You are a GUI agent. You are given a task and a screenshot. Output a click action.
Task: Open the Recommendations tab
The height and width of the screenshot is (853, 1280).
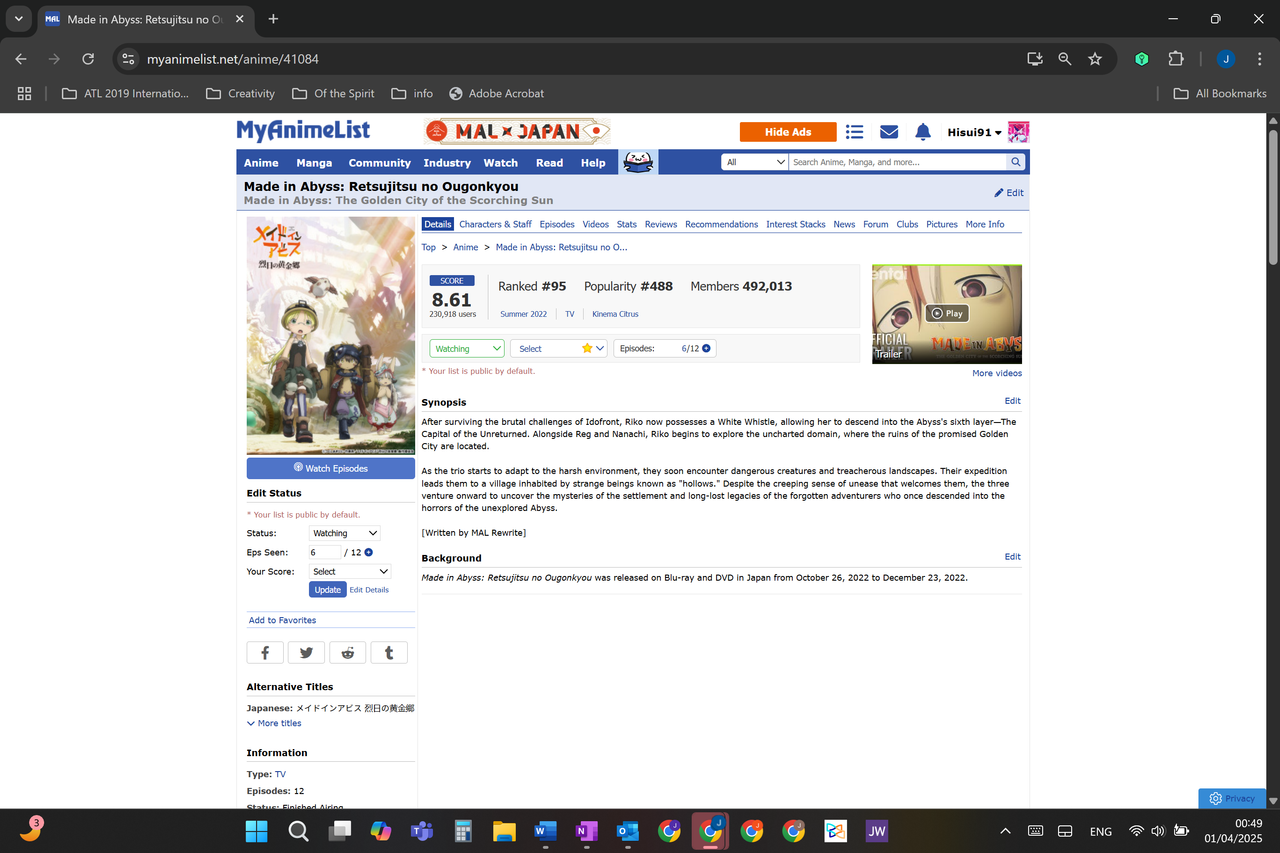click(x=722, y=224)
